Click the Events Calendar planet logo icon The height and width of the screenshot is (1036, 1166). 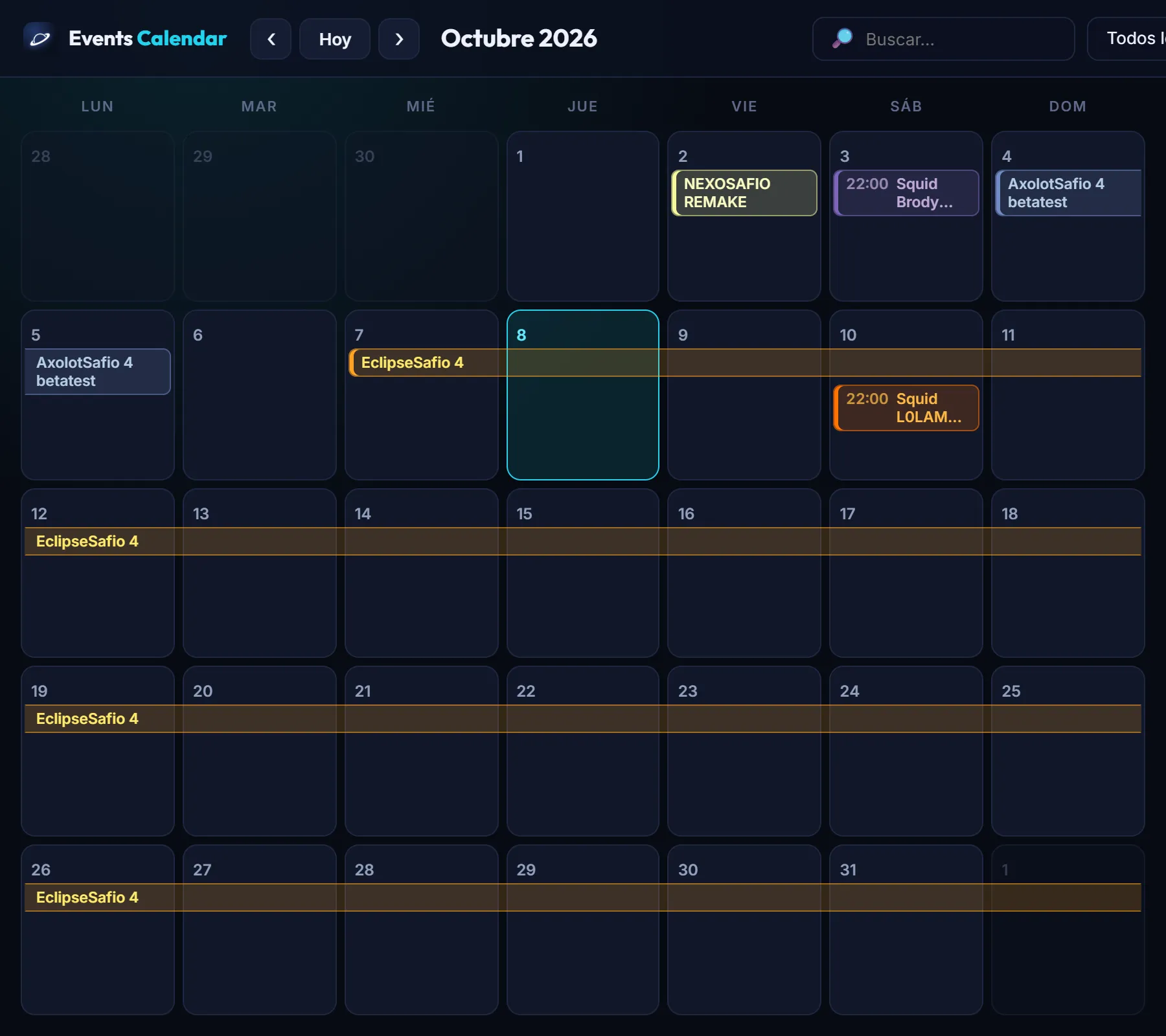point(40,39)
